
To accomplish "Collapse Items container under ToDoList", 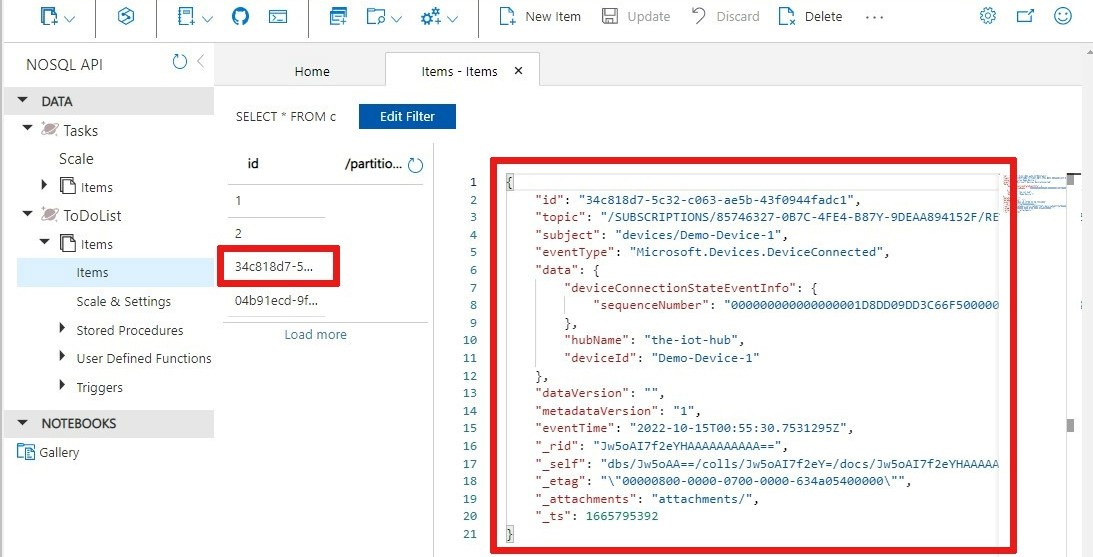I will (x=45, y=242).
